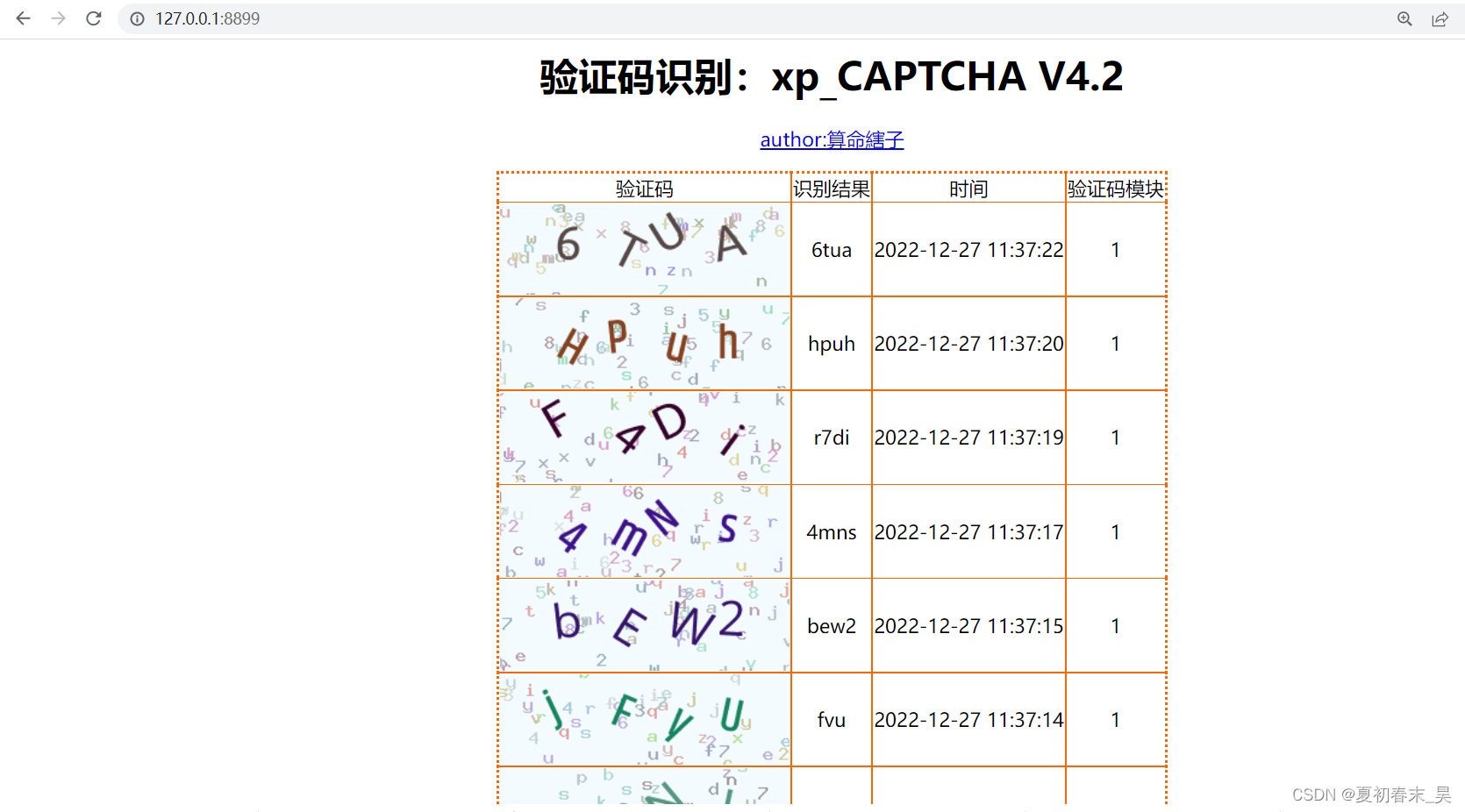Click module value 1 in the 6tua row
This screenshot has height=812, width=1465.
click(1116, 250)
